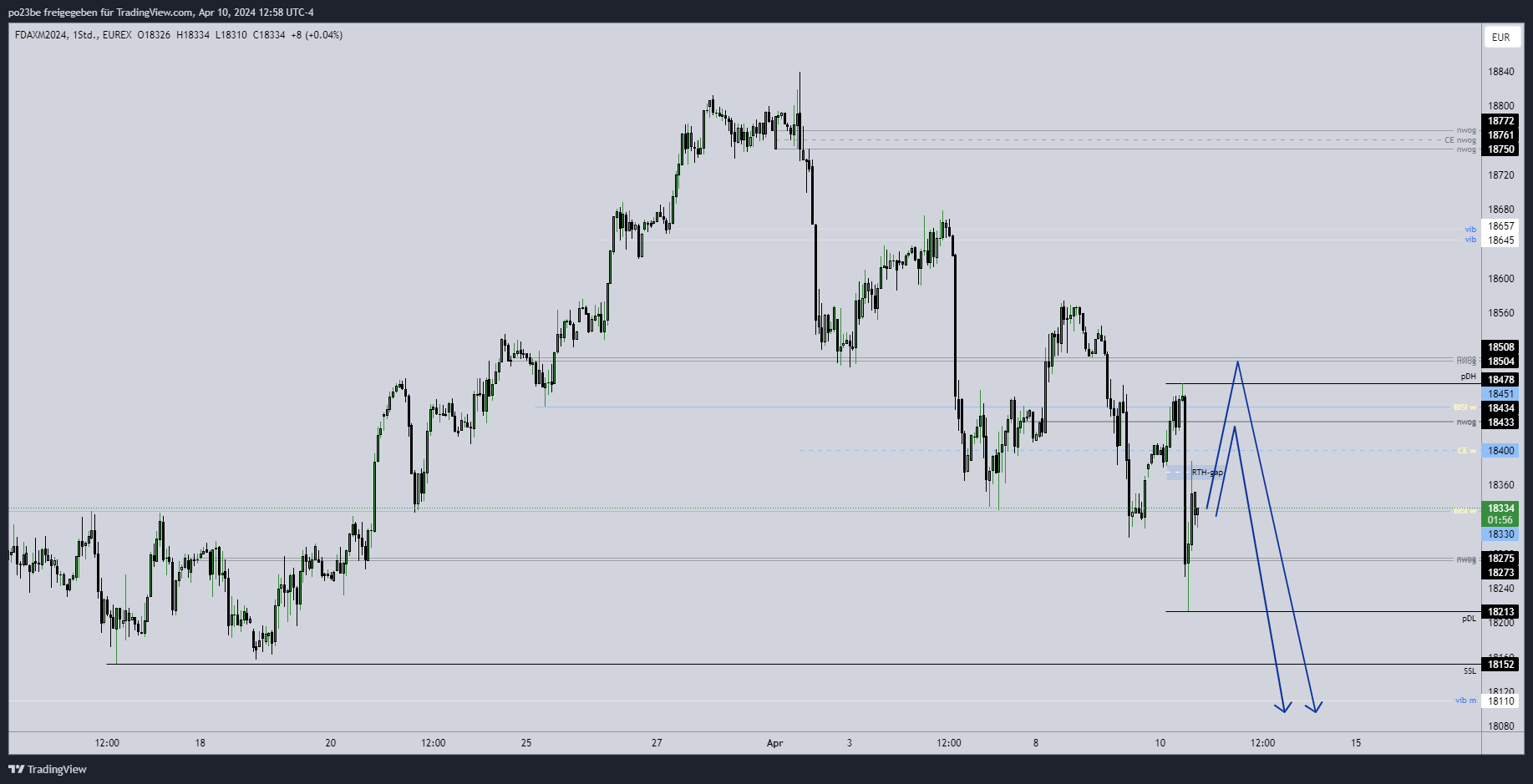Click the white 18110 price tag

[1500, 701]
